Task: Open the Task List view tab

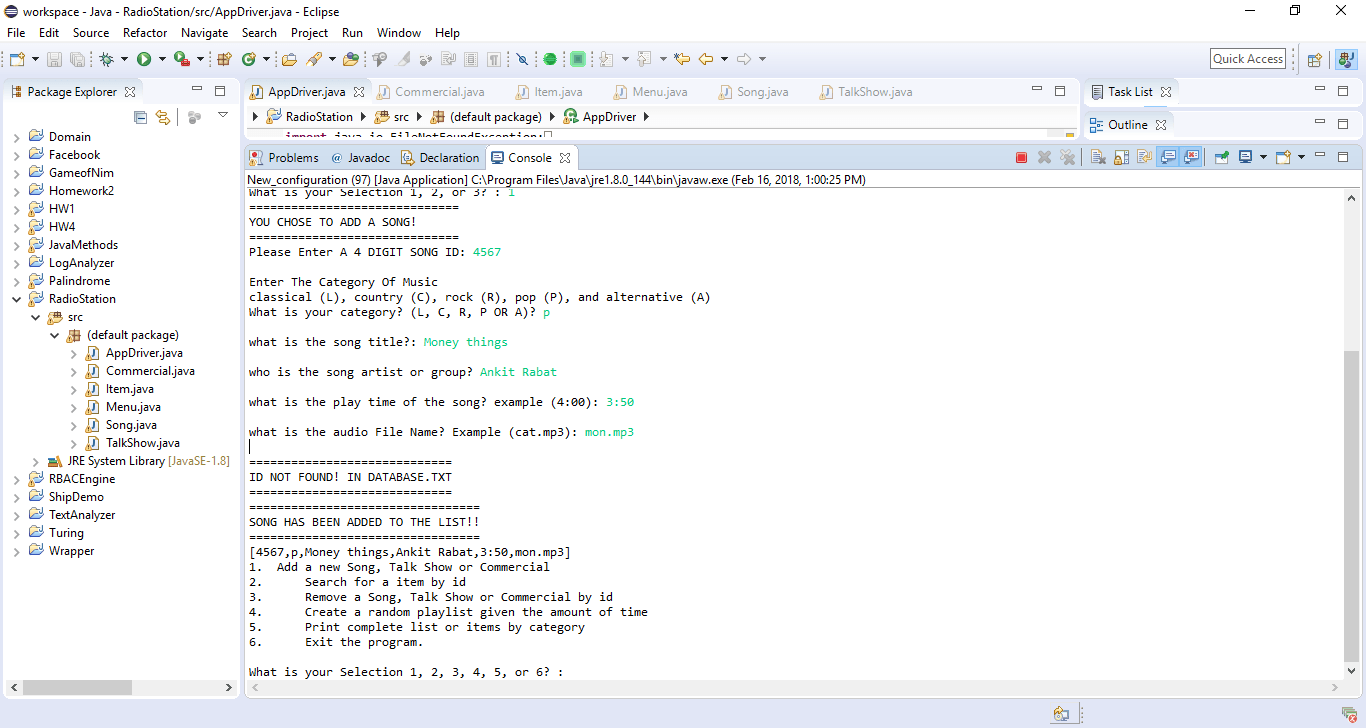Action: [1129, 92]
